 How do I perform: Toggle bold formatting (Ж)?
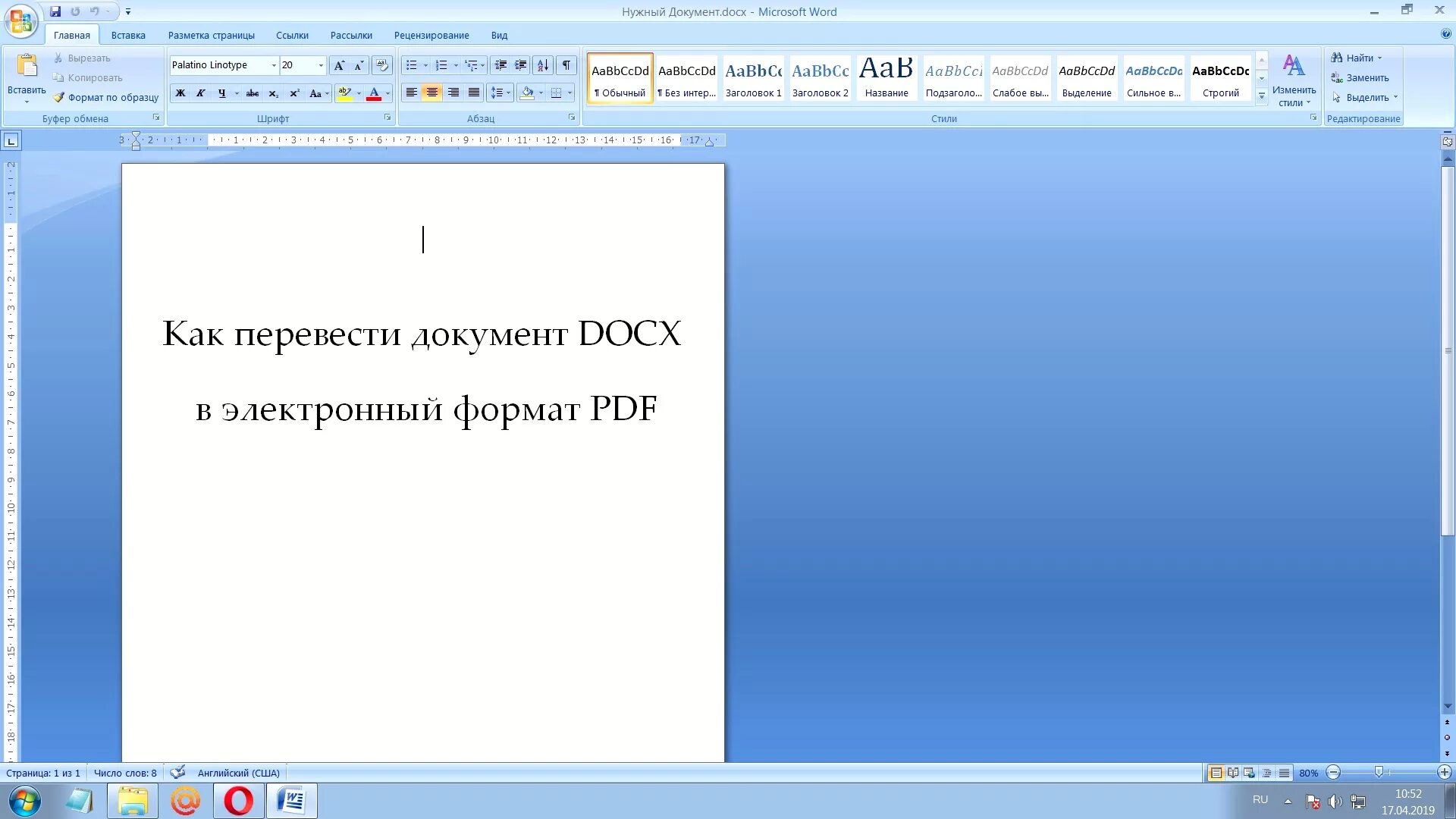click(x=180, y=93)
